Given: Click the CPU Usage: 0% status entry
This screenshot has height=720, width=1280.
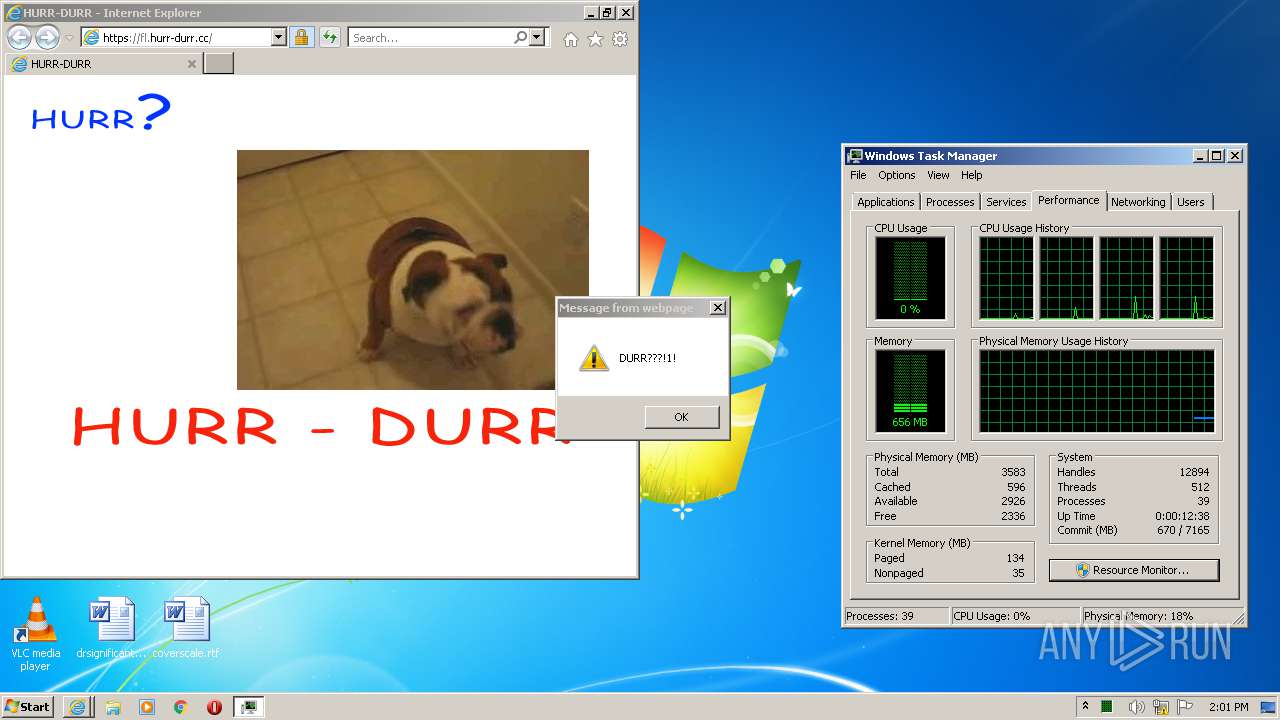Looking at the screenshot, I should 1015,616.
